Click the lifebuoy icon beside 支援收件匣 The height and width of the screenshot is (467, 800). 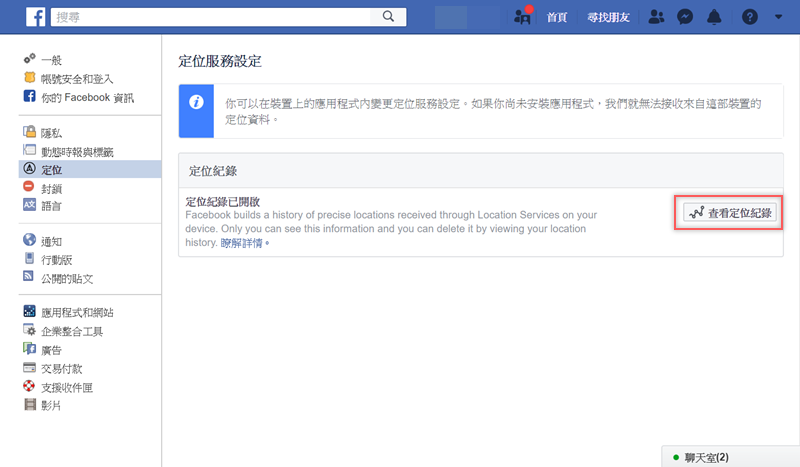tap(29, 386)
